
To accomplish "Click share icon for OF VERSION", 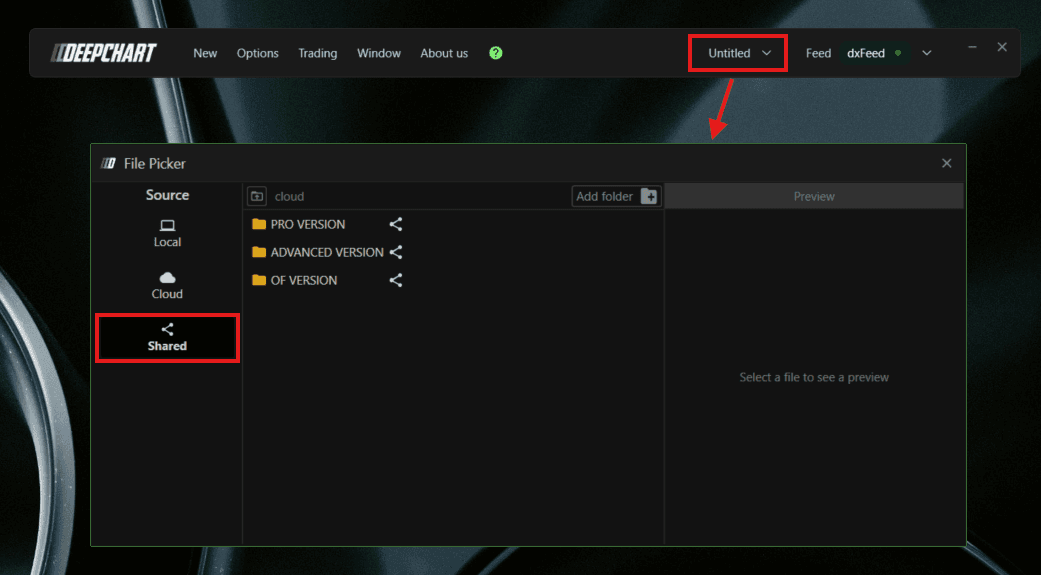I will (x=396, y=280).
